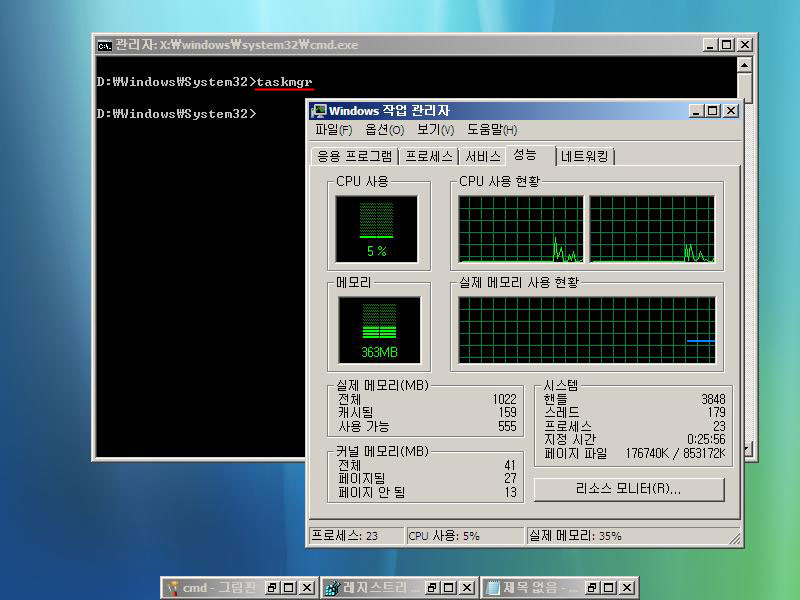Maximize the minimized 레지스트리 window
The width and height of the screenshot is (800, 600).
pos(449,588)
